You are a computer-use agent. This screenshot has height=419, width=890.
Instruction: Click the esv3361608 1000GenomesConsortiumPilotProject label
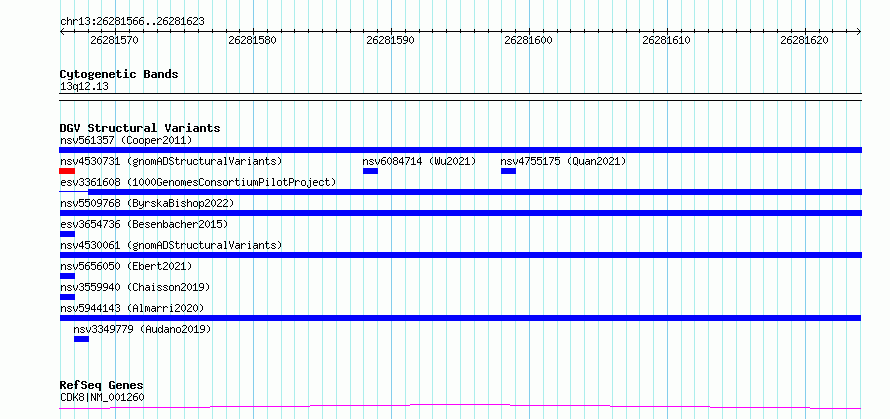198,182
